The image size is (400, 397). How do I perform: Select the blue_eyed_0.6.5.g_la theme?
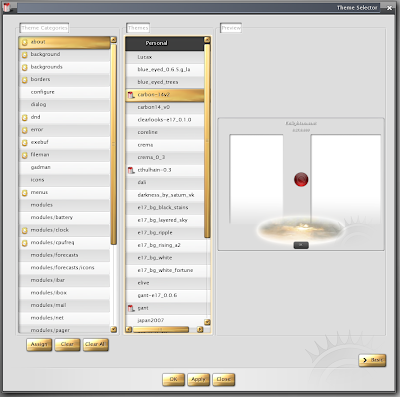pos(165,70)
